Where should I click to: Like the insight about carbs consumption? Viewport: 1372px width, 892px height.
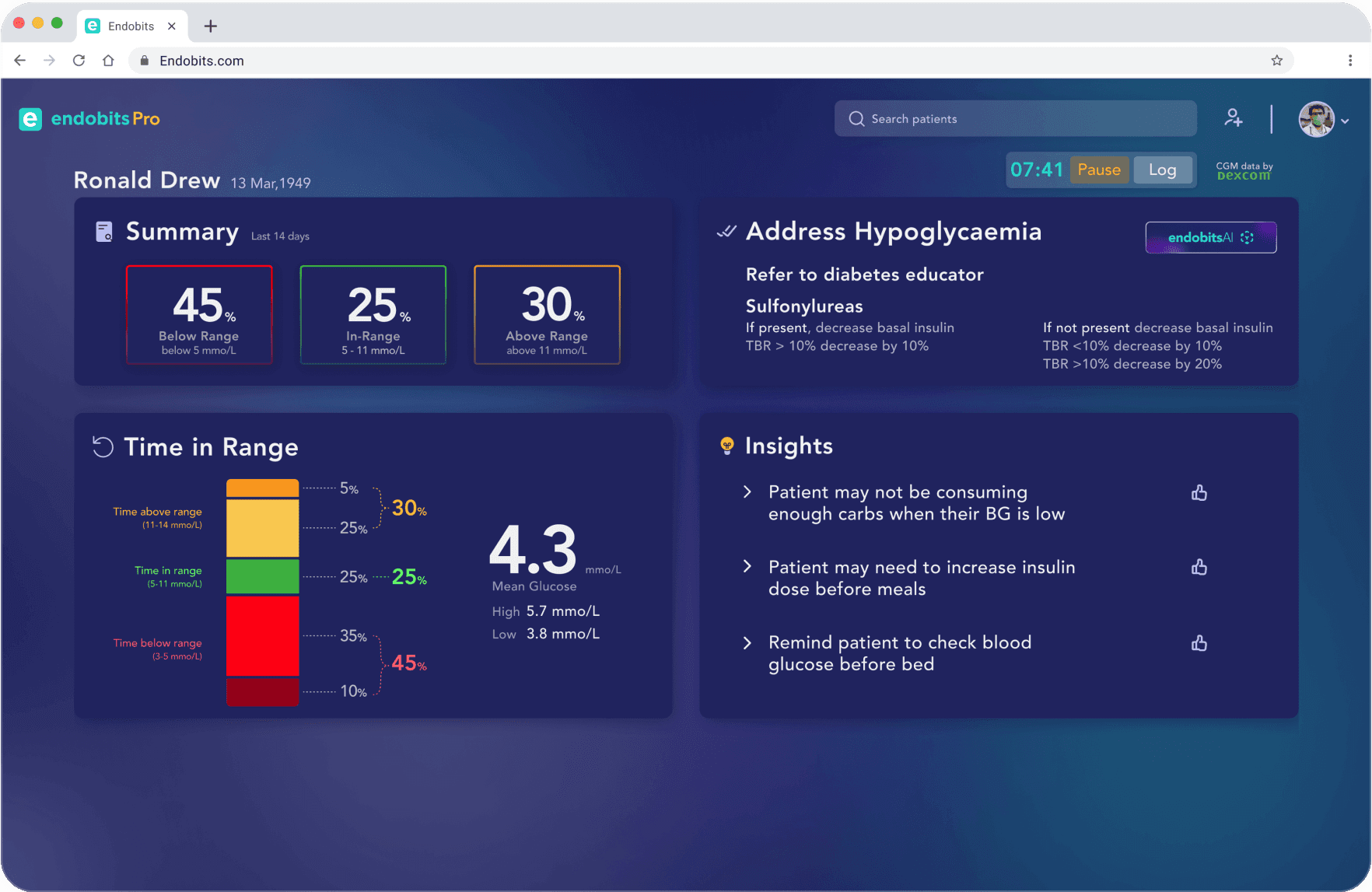pos(1199,492)
